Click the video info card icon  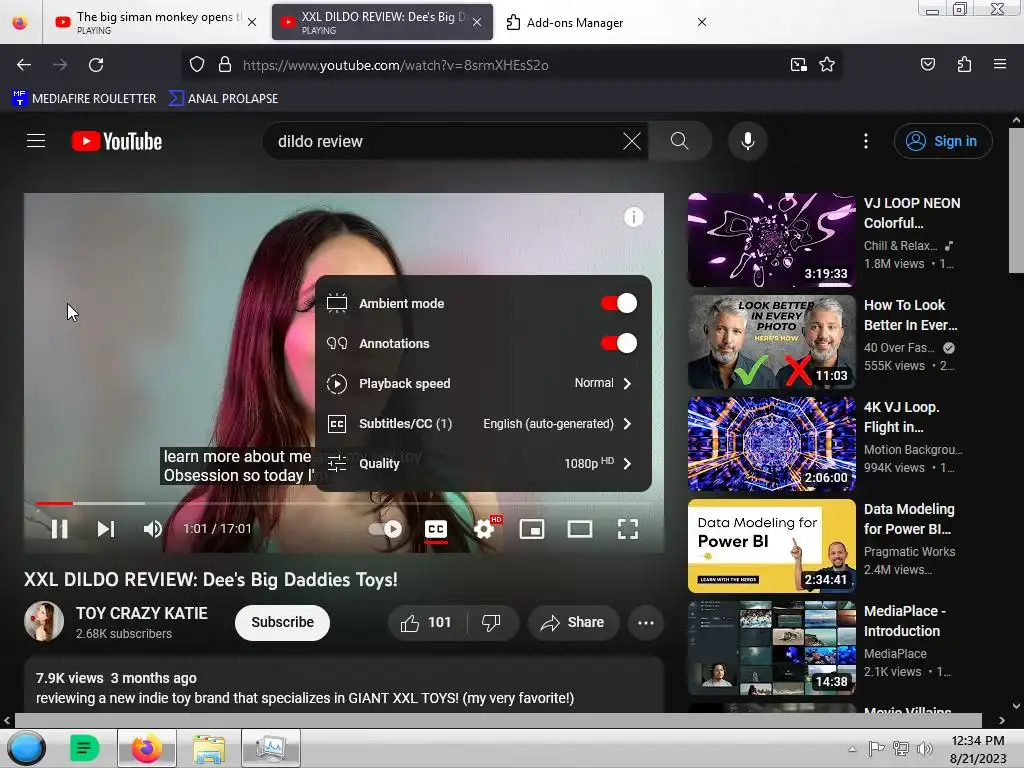click(633, 217)
